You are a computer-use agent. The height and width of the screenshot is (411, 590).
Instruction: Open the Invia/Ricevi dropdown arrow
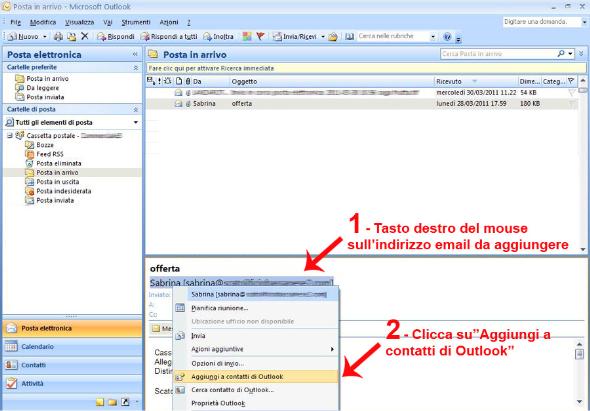point(322,37)
